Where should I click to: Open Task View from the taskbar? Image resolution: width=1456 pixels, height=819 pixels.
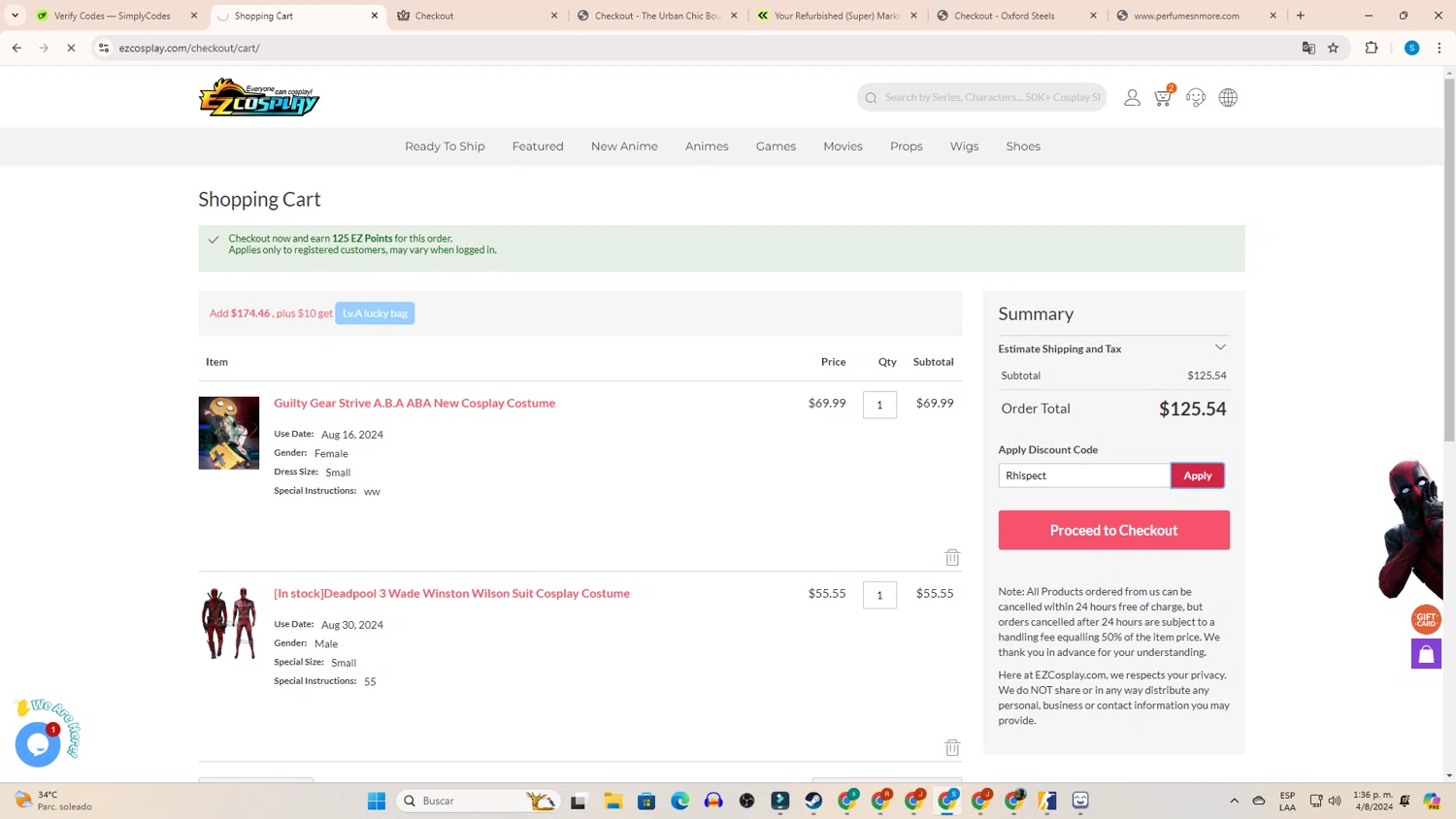click(579, 801)
